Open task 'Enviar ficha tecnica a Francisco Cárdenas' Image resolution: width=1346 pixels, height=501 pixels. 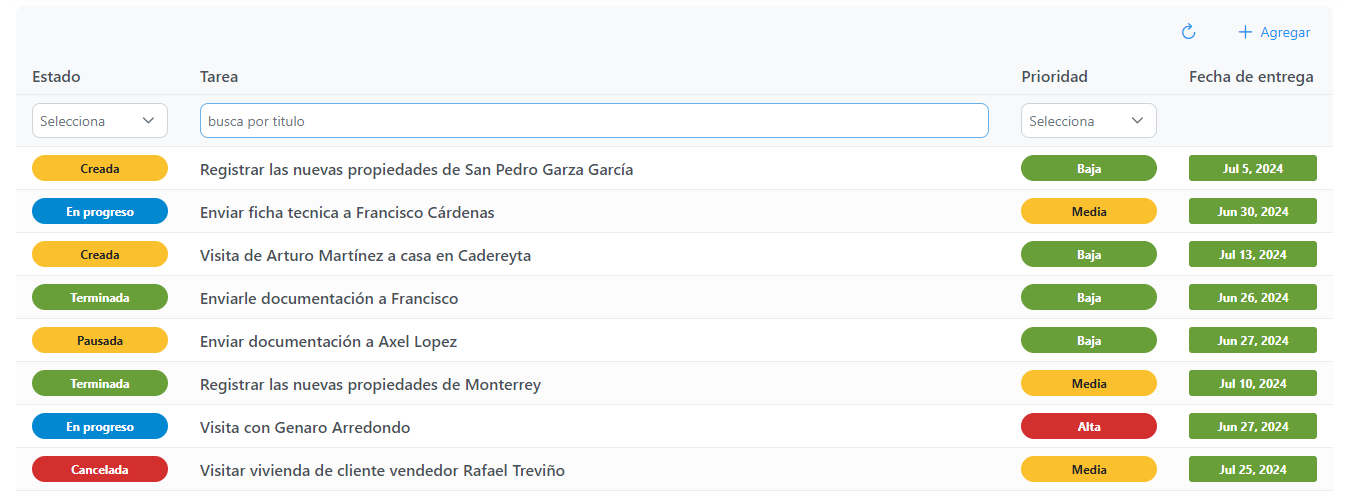[347, 213]
